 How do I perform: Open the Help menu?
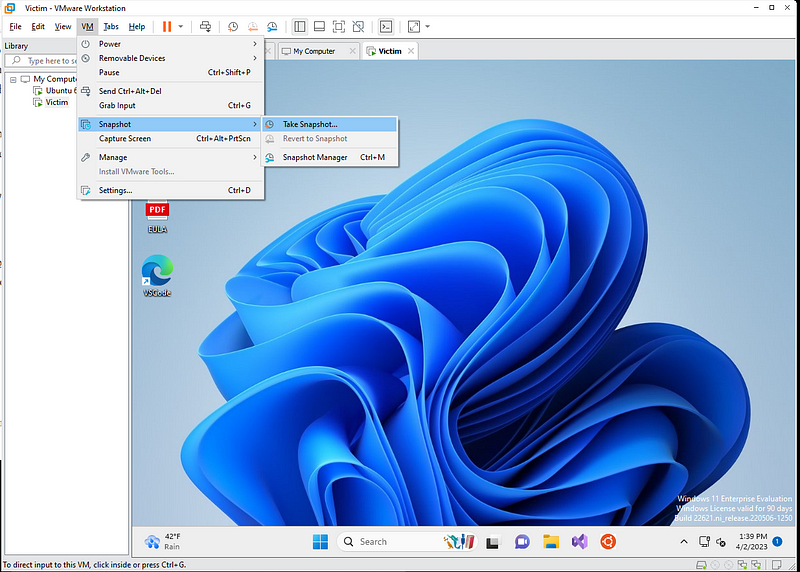(137, 27)
